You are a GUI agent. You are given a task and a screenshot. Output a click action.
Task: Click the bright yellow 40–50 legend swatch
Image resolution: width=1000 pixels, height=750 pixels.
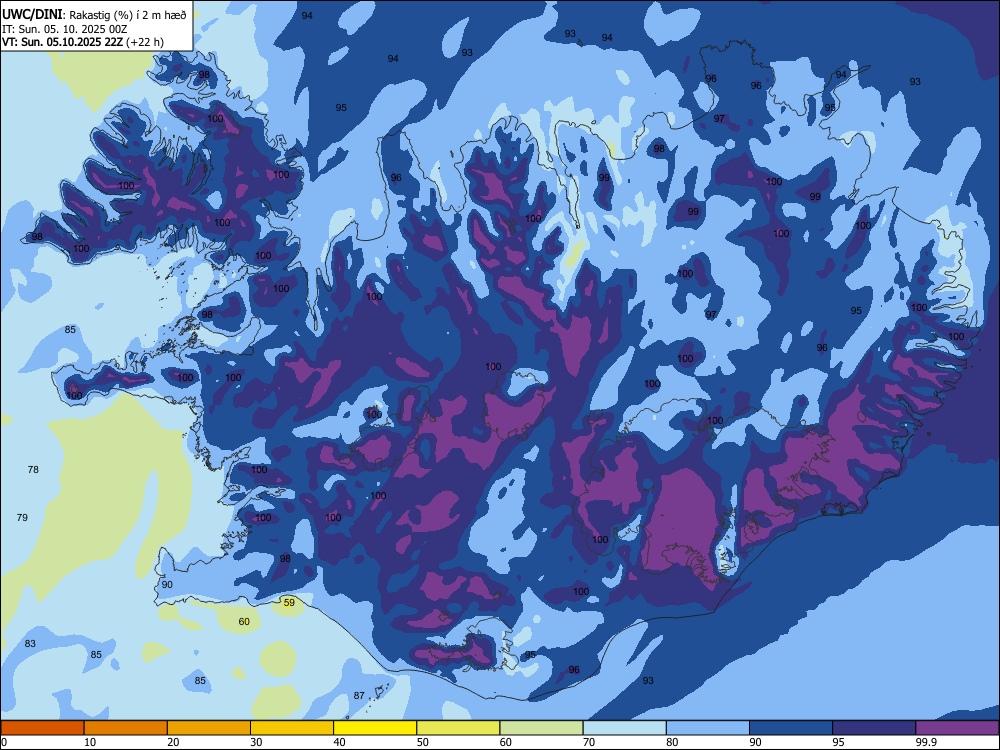coord(375,728)
